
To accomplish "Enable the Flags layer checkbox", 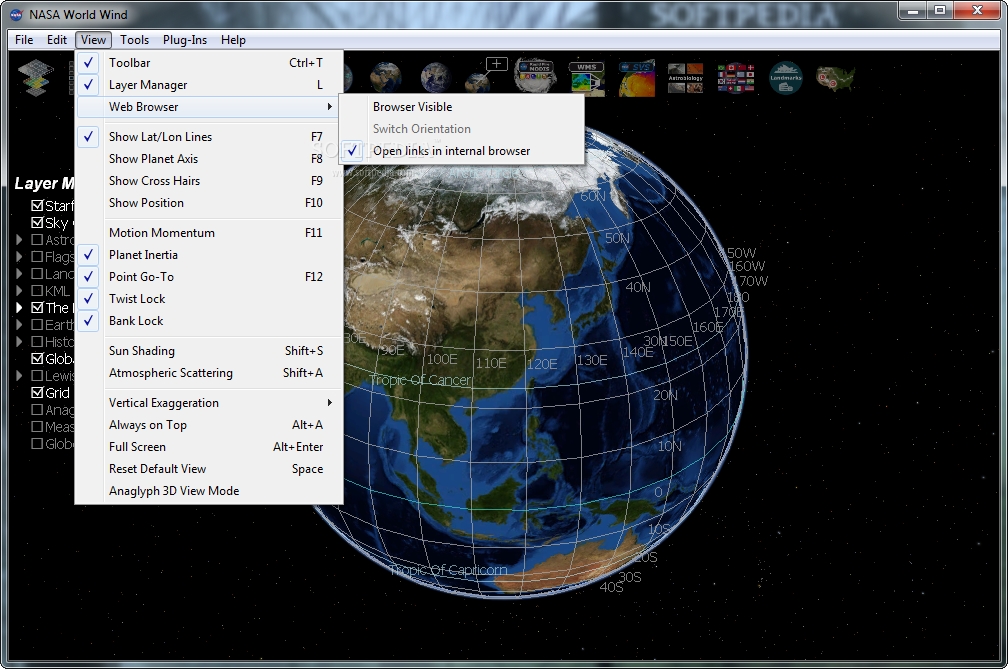I will [x=37, y=256].
